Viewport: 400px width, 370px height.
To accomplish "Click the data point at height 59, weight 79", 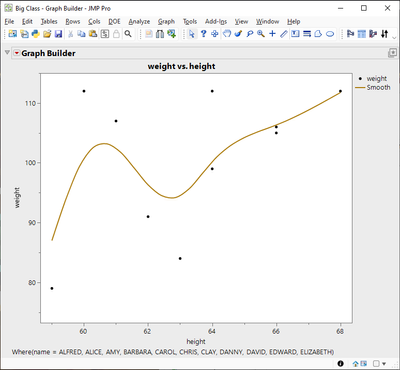I will click(52, 288).
